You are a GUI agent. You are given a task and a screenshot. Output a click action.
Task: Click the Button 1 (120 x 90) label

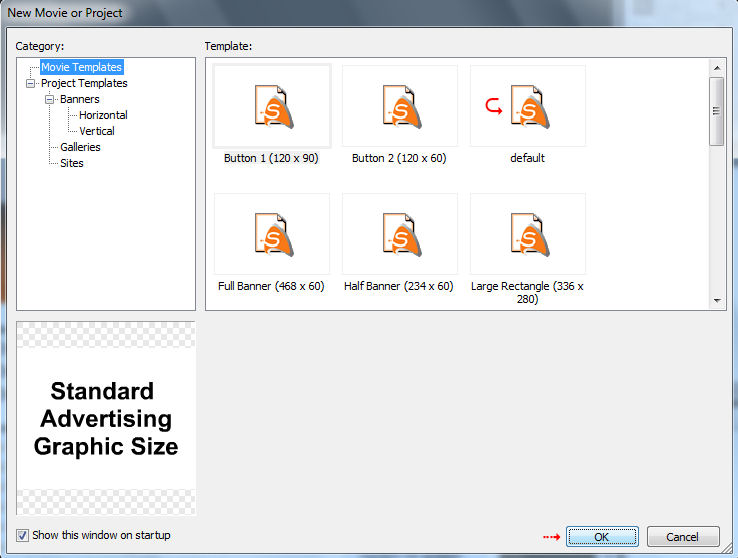pyautogui.click(x=271, y=158)
